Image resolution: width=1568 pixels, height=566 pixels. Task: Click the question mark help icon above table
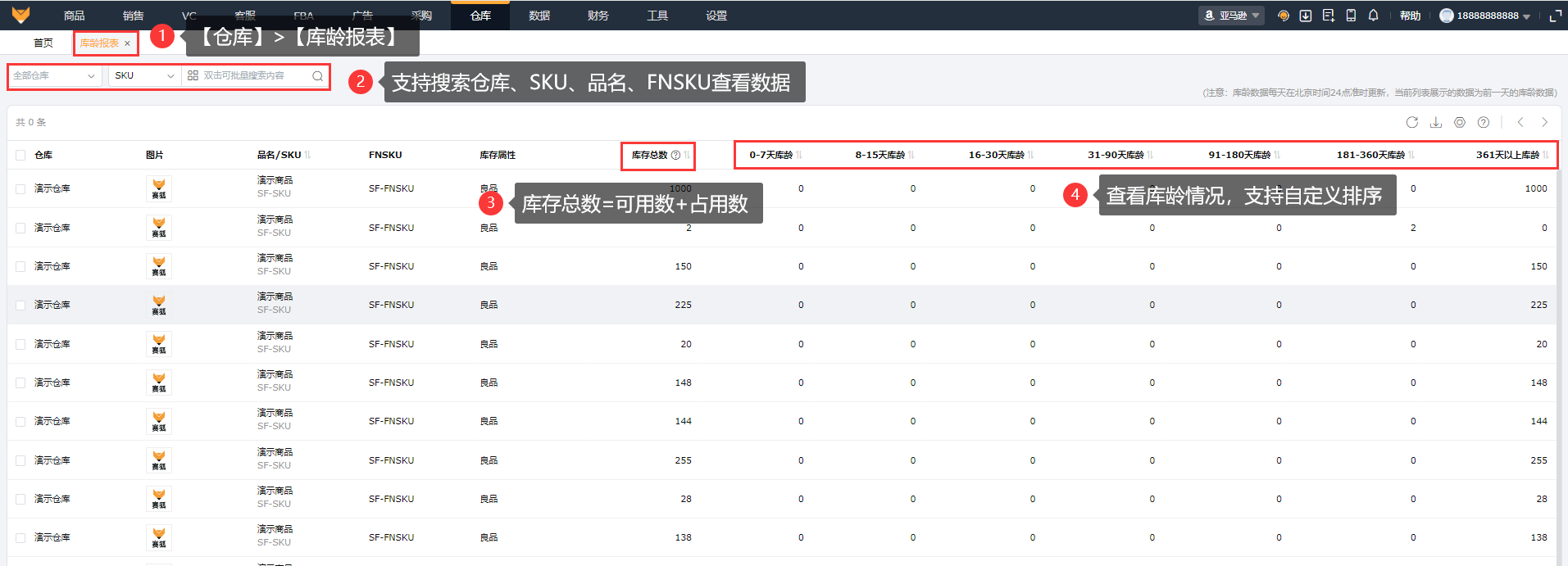(x=1483, y=122)
